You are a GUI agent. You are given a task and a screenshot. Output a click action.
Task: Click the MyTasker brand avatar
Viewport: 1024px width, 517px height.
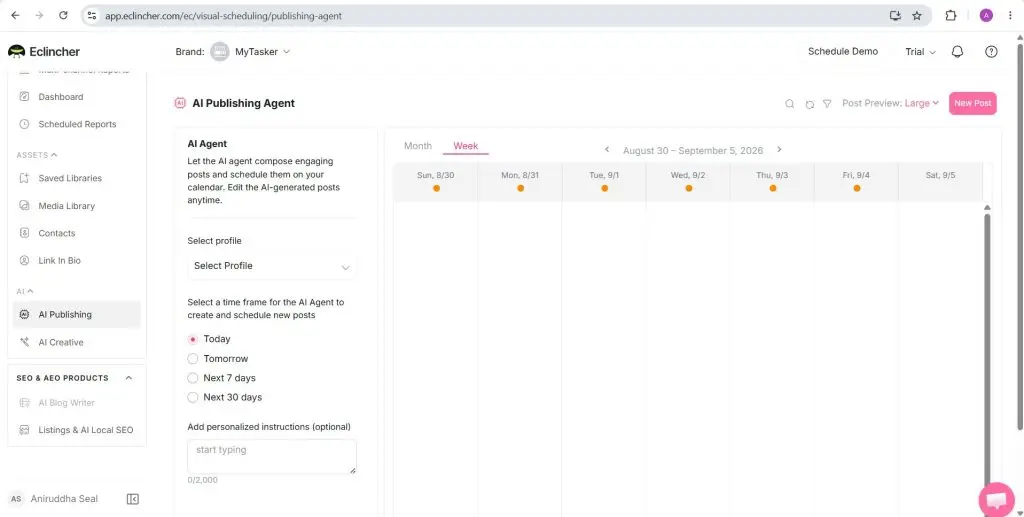[219, 52]
